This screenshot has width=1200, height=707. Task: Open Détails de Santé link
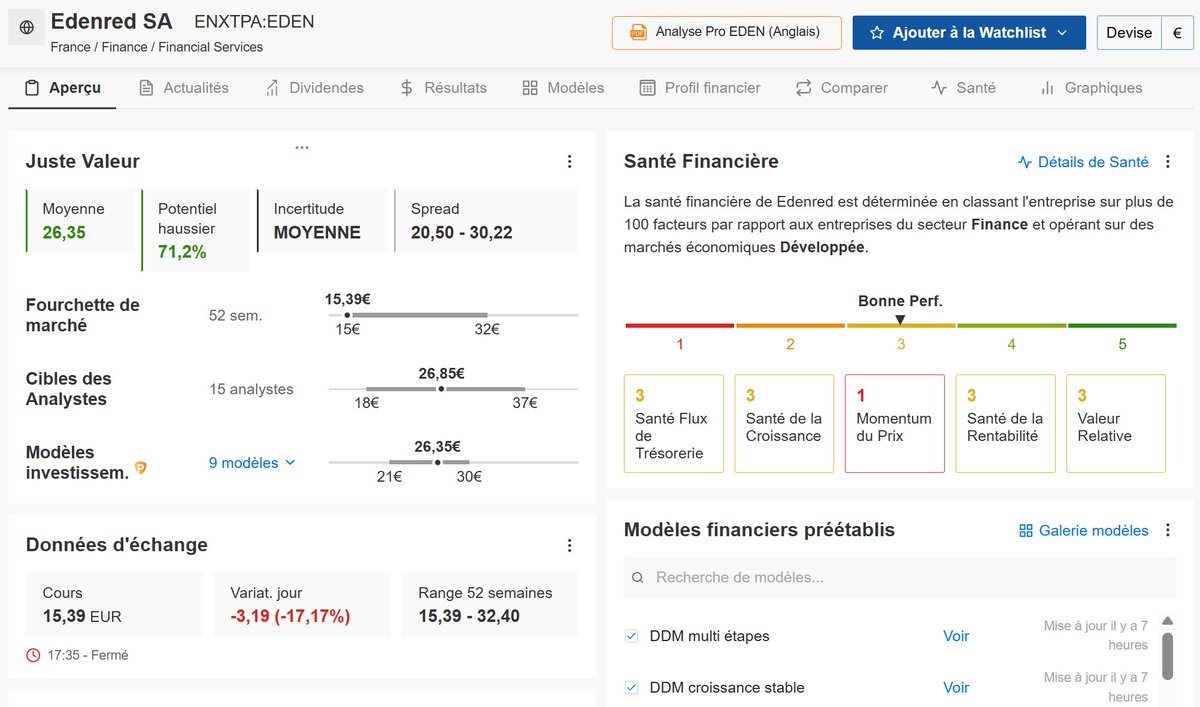point(1083,162)
